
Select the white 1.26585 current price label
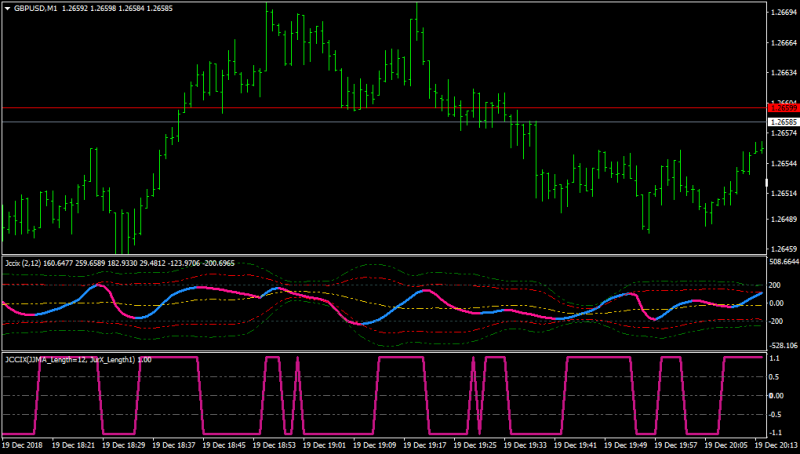(x=783, y=122)
